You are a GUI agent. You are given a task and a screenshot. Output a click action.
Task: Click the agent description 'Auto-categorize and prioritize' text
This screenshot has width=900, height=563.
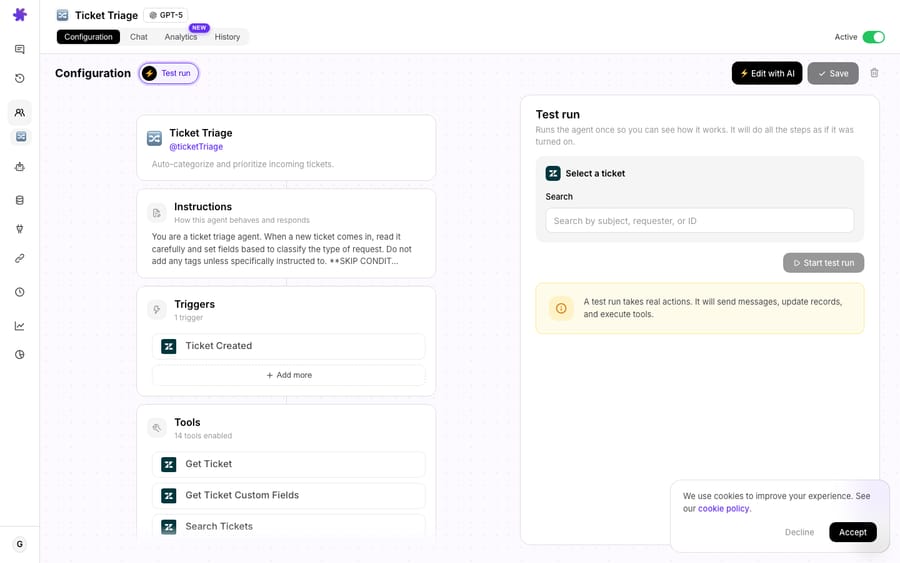pos(243,164)
